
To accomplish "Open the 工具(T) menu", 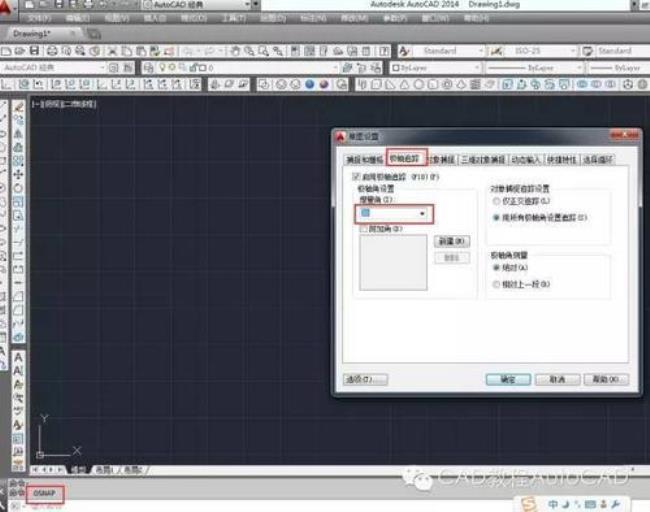I will pyautogui.click(x=233, y=18).
